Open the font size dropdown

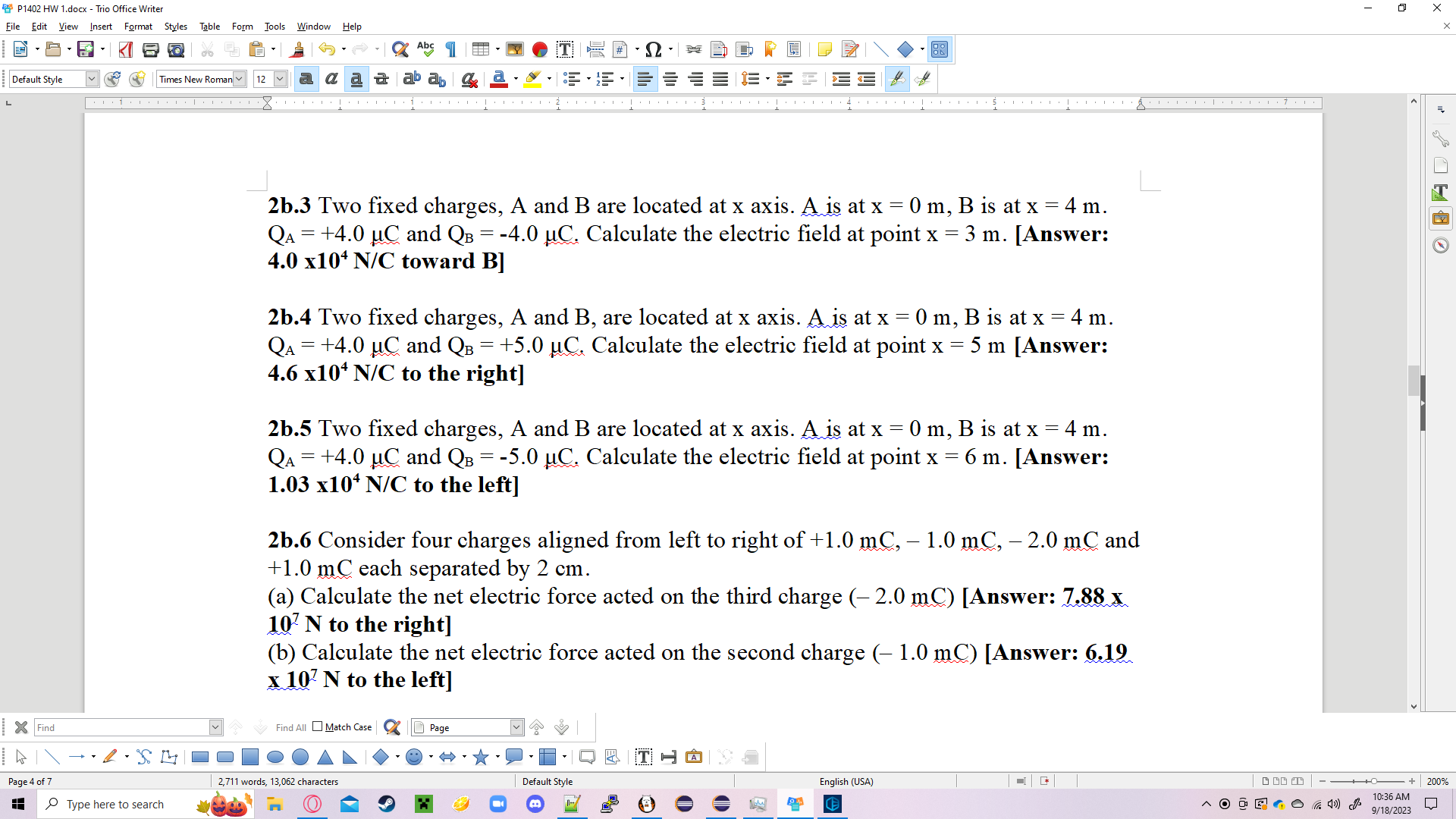279,79
